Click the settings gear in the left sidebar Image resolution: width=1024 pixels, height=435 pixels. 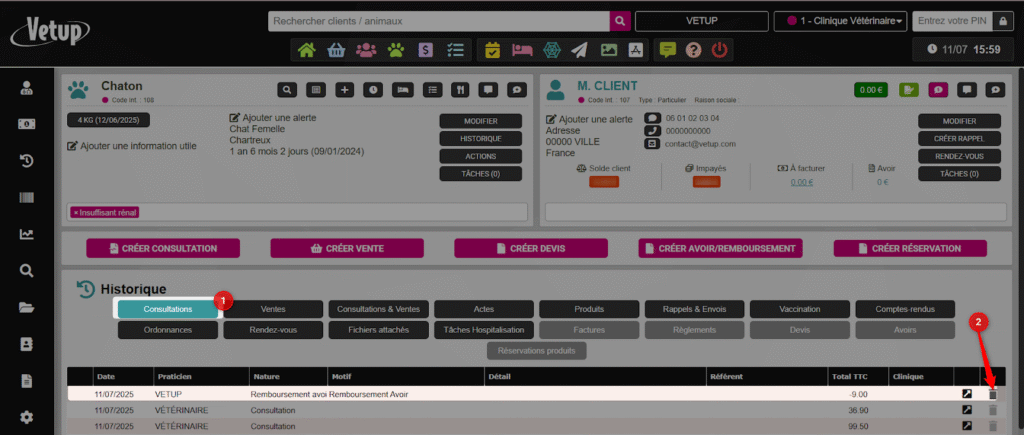27,417
